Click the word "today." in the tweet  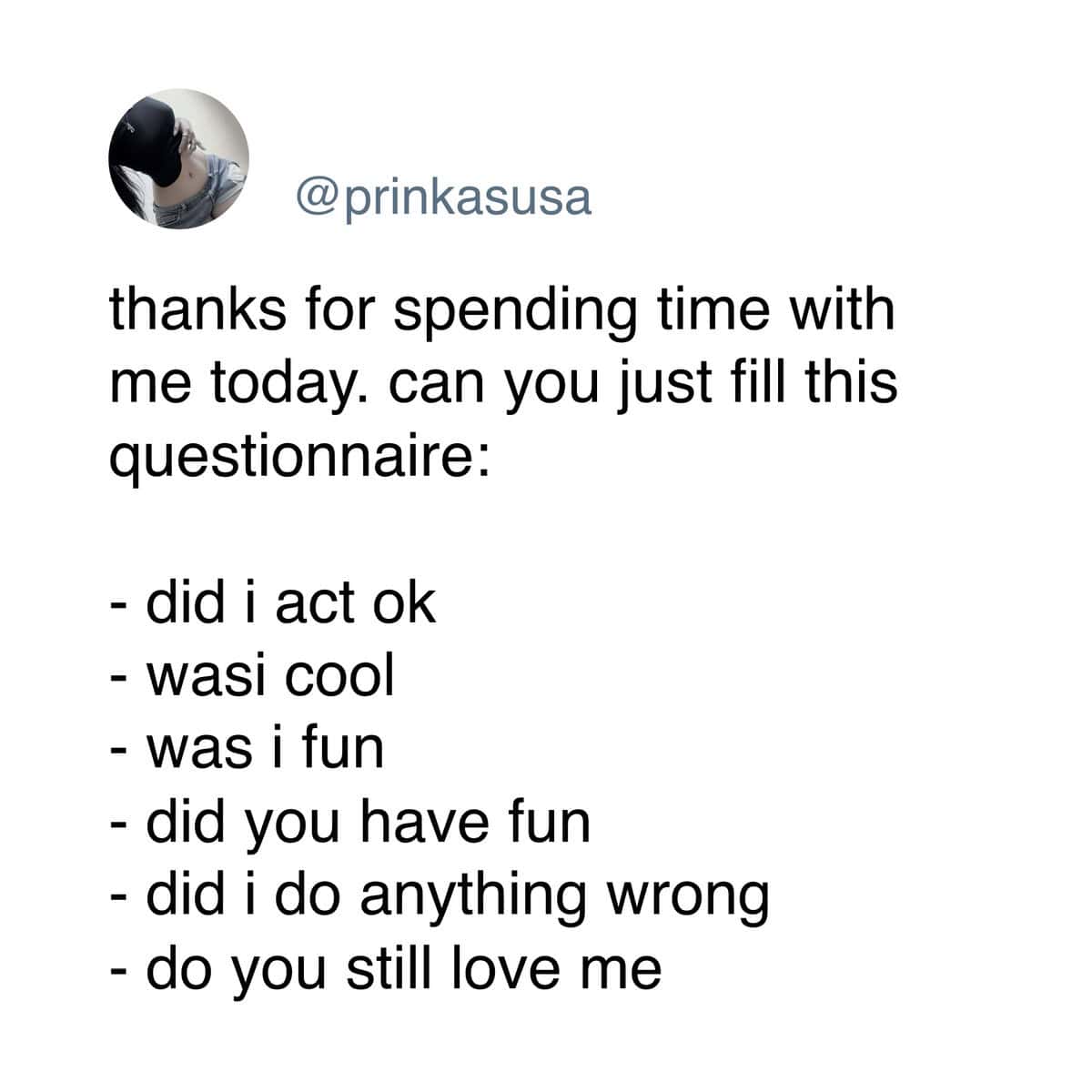point(295,383)
